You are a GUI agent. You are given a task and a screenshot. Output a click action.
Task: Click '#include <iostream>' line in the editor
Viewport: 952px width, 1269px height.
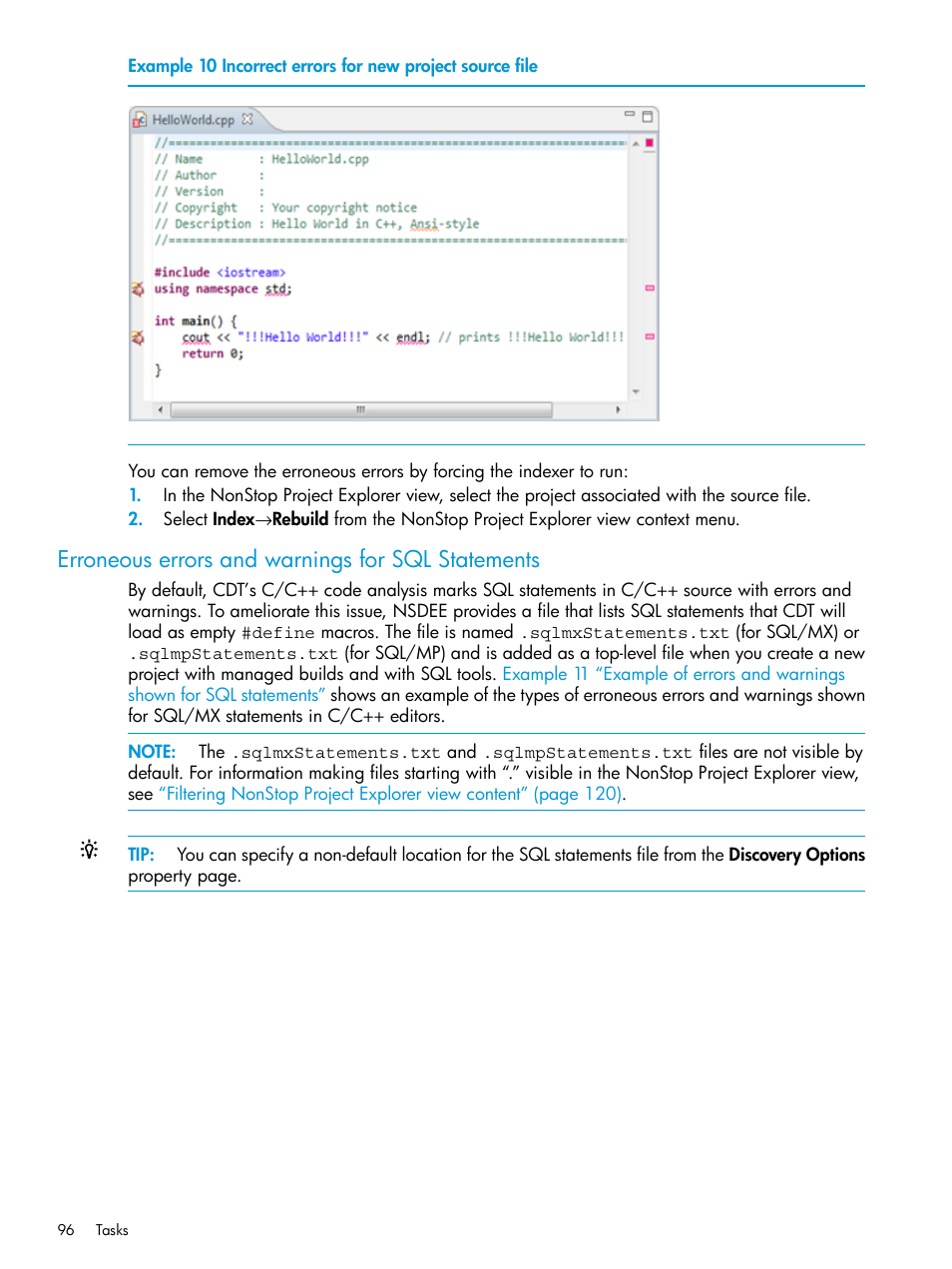[x=220, y=273]
